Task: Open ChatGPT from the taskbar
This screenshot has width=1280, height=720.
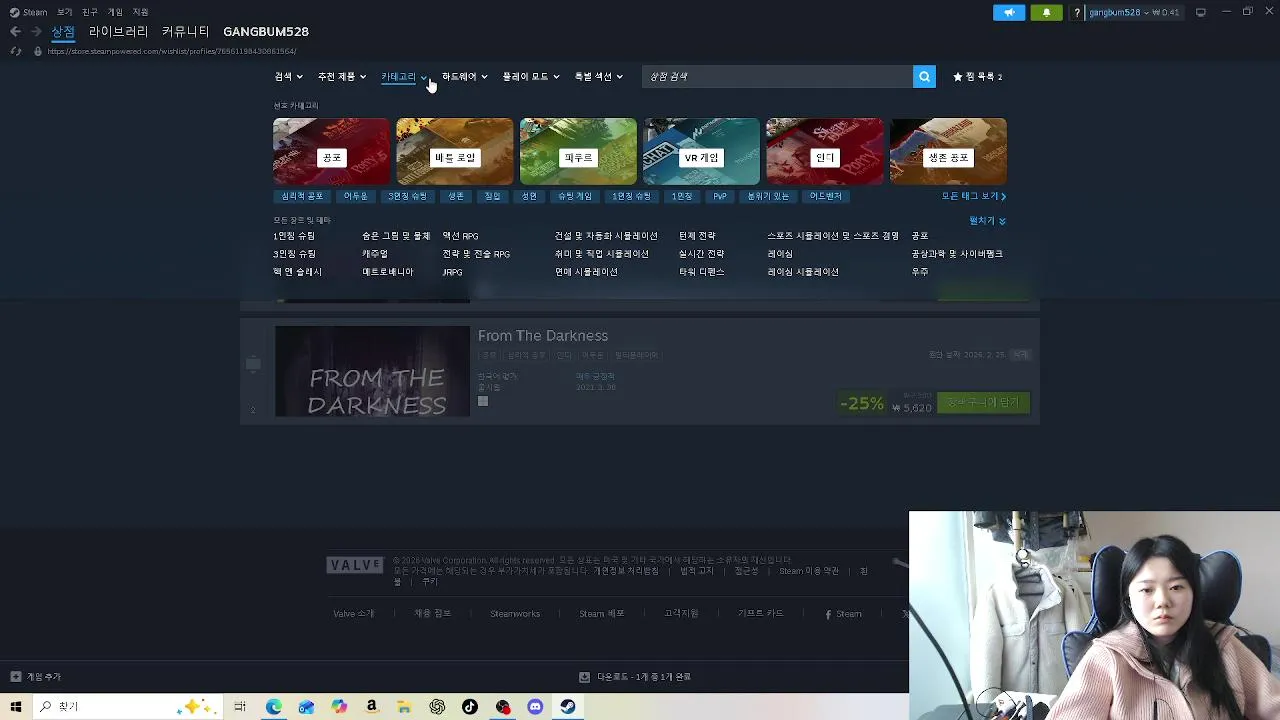Action: click(437, 707)
